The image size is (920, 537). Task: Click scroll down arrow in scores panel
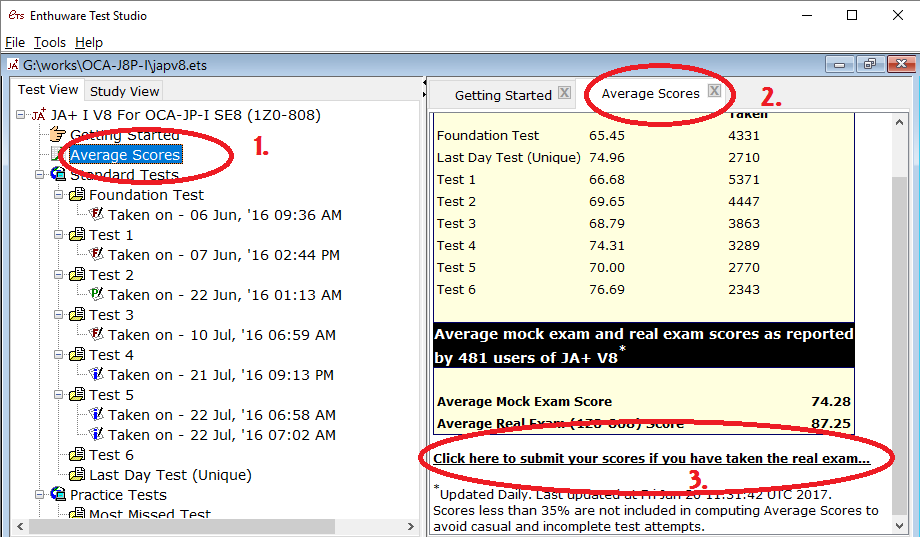(899, 525)
